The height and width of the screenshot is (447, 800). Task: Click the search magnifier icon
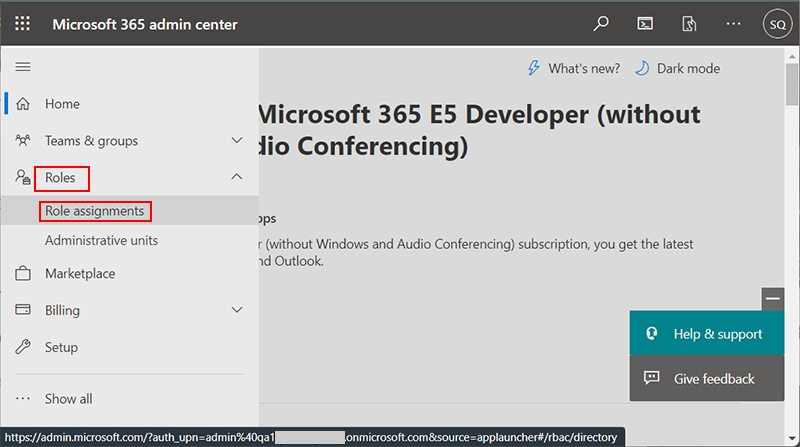click(x=601, y=23)
